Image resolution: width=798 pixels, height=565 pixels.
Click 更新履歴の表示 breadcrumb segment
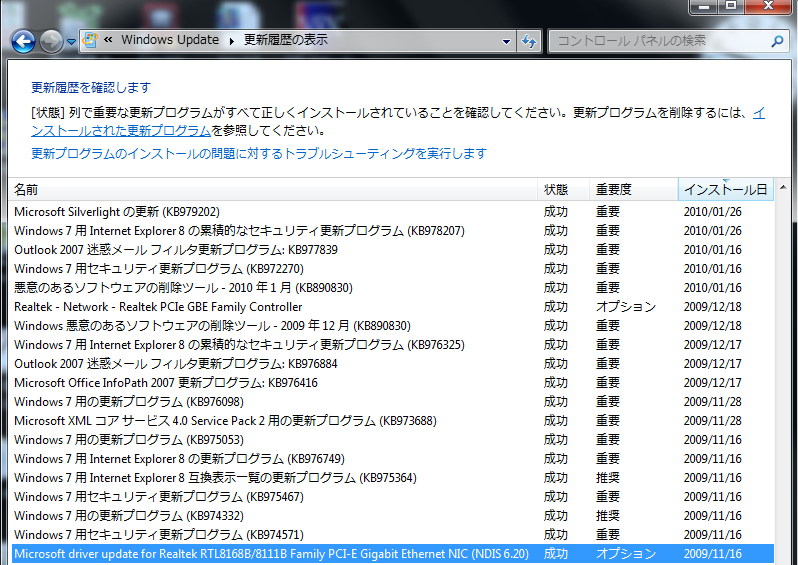(x=286, y=40)
